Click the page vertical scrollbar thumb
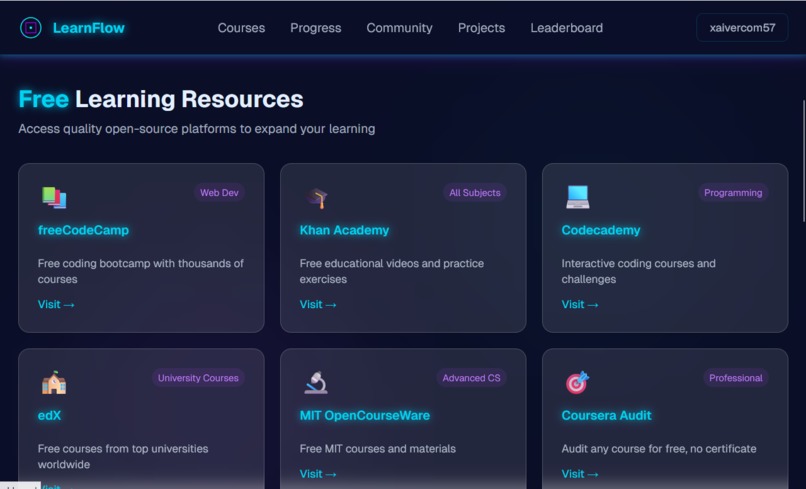Viewport: 806px width, 489px height. tap(804, 161)
